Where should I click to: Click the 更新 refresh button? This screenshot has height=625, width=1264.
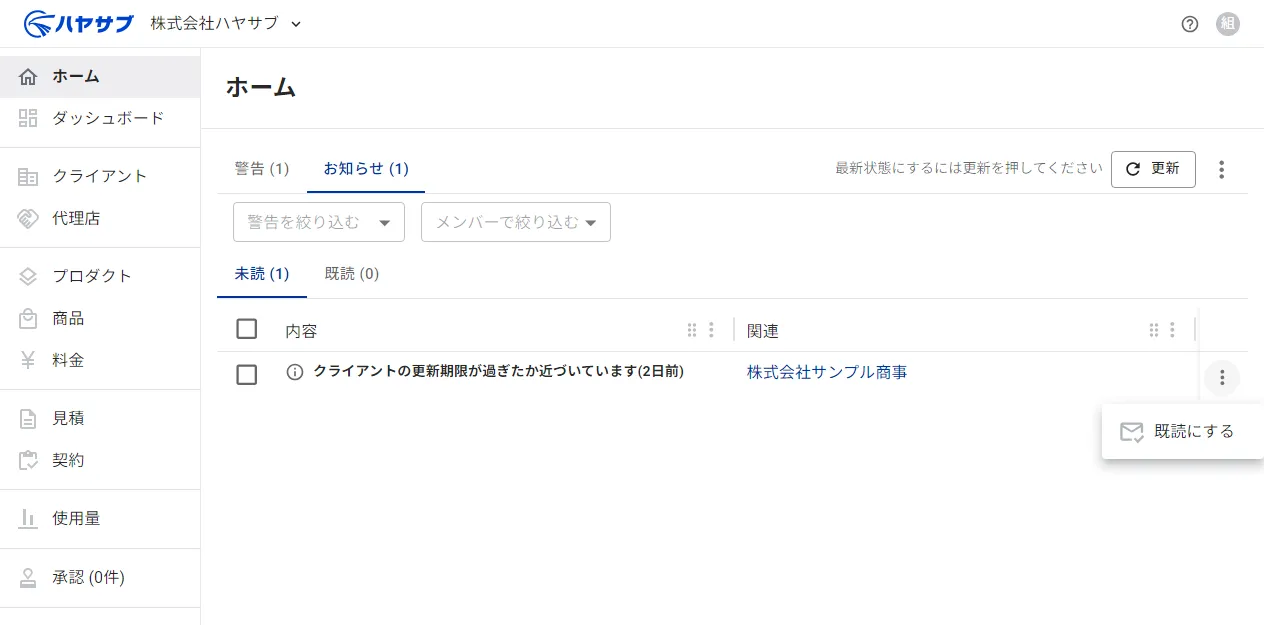point(1153,169)
